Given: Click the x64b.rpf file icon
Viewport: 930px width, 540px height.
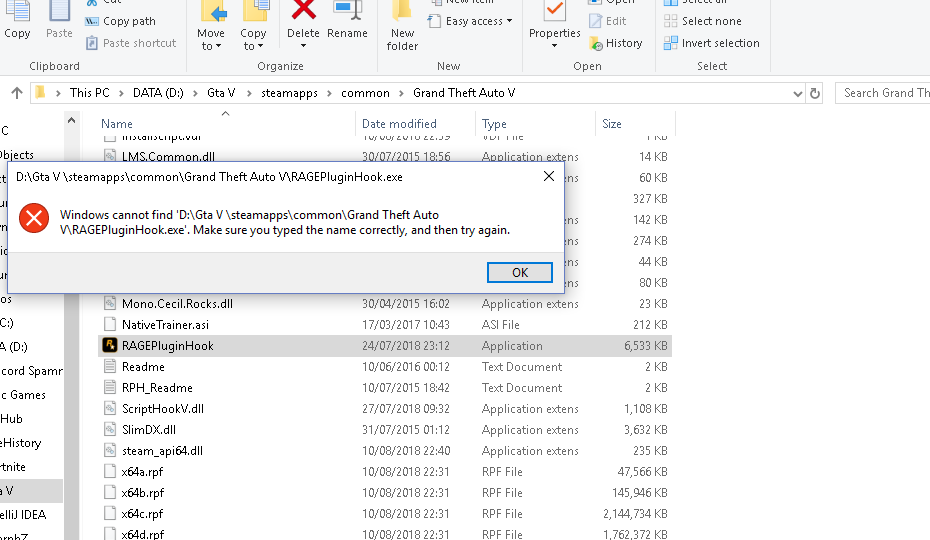Looking at the screenshot, I should click(x=110, y=492).
